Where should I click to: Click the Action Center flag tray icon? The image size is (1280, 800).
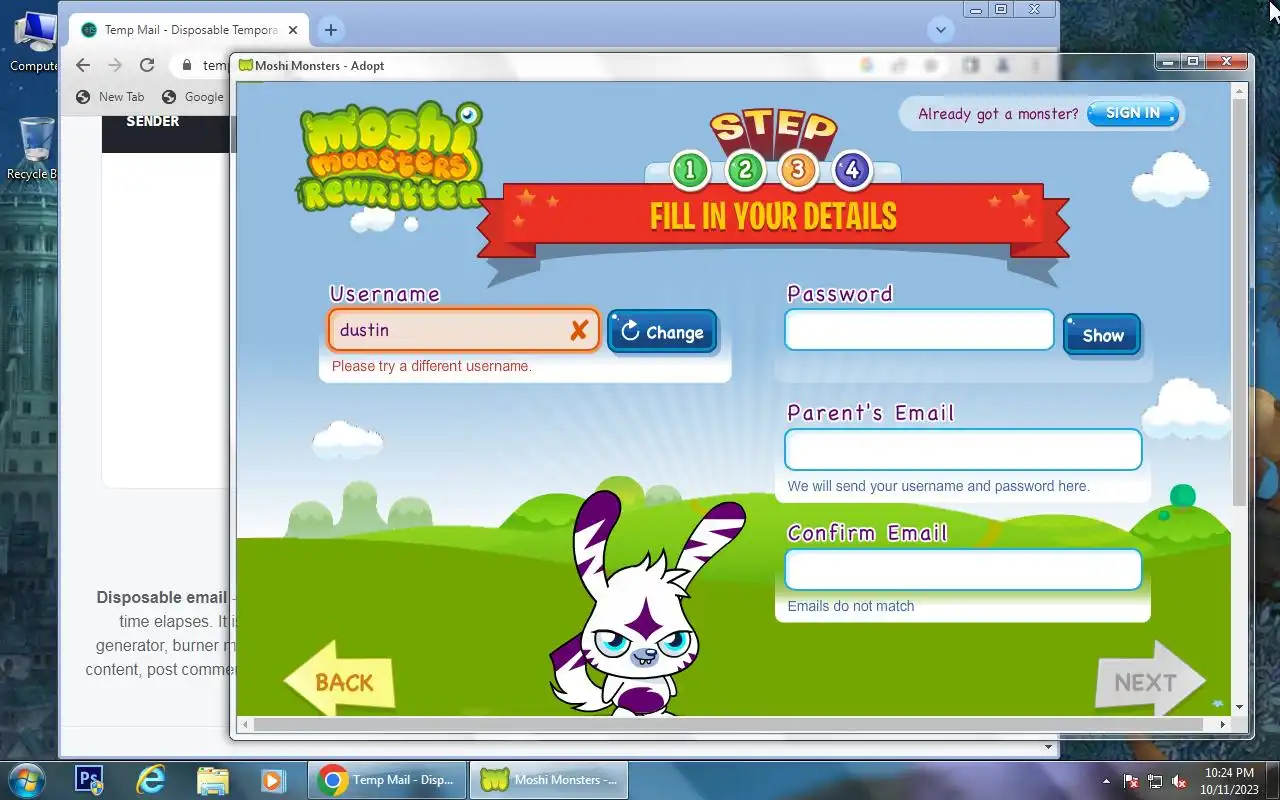pos(1131,781)
